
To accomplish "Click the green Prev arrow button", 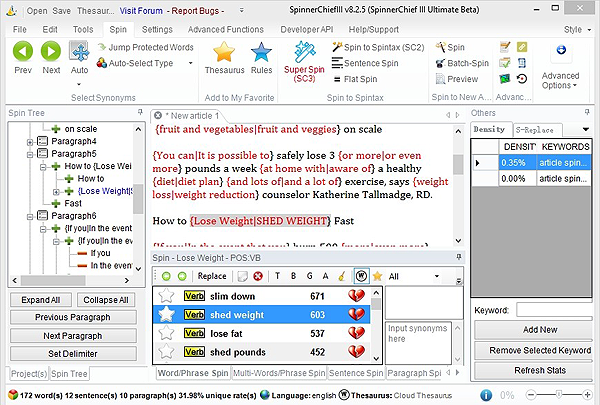I will pos(23,51).
